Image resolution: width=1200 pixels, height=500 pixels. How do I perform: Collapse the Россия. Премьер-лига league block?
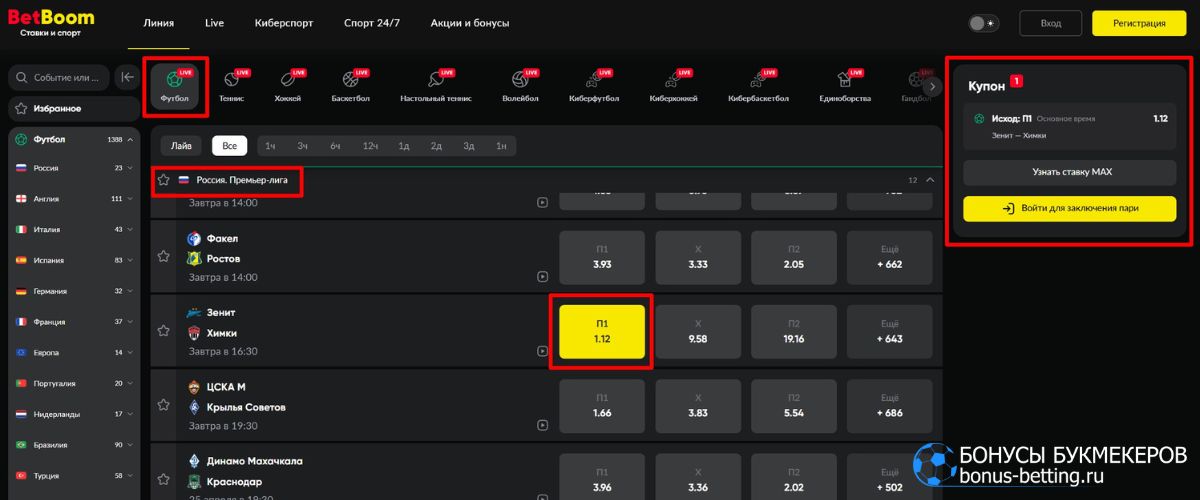tap(929, 180)
